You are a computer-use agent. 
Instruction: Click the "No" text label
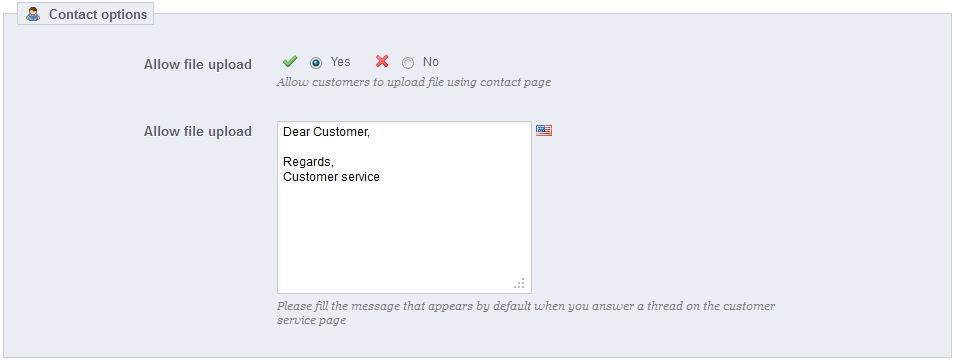[x=431, y=62]
